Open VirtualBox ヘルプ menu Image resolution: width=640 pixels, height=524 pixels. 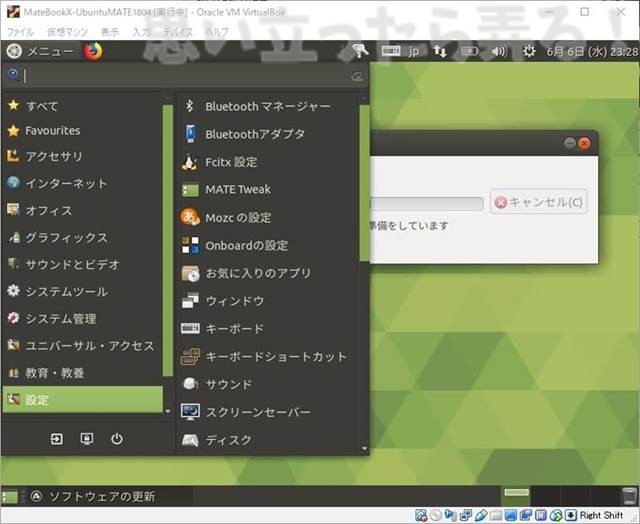[x=217, y=31]
